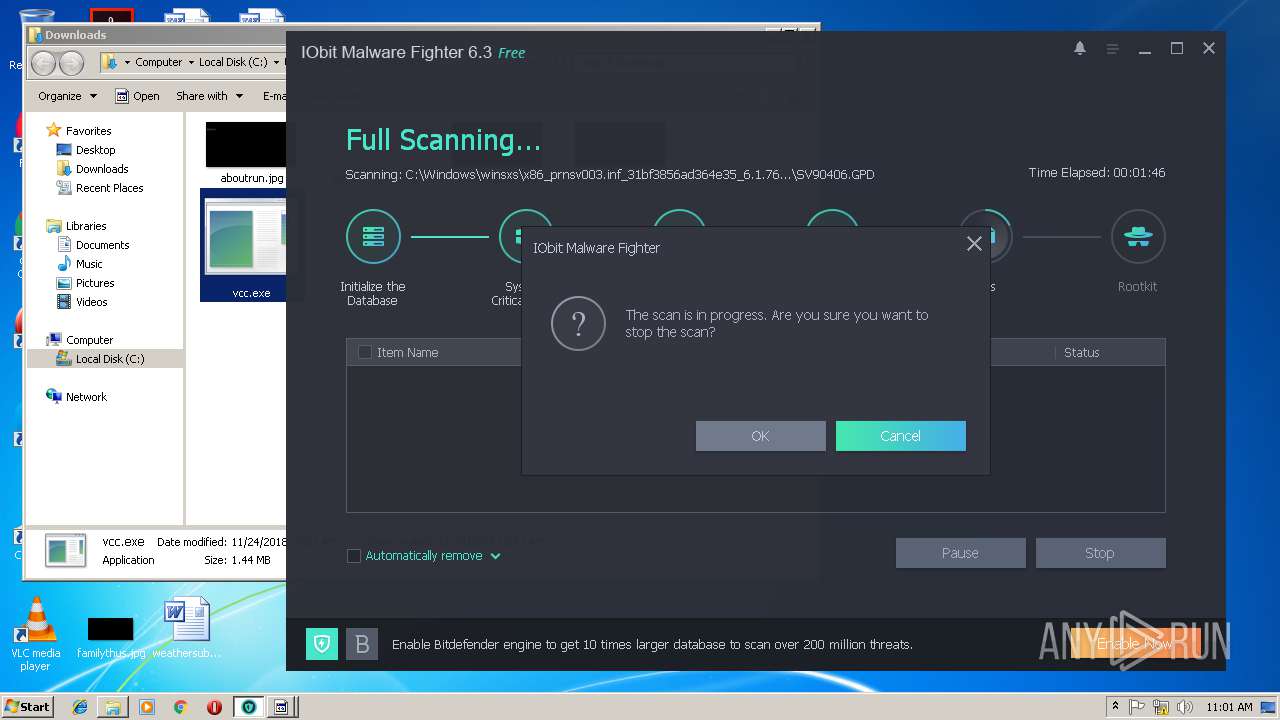
Task: Select Computer in Explorer navigation pane
Action: point(89,340)
